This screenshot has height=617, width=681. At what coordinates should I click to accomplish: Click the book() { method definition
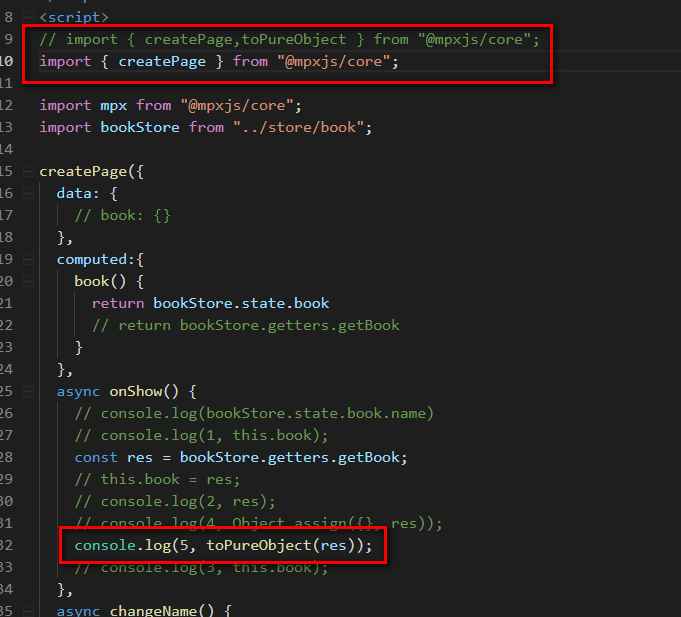point(109,281)
